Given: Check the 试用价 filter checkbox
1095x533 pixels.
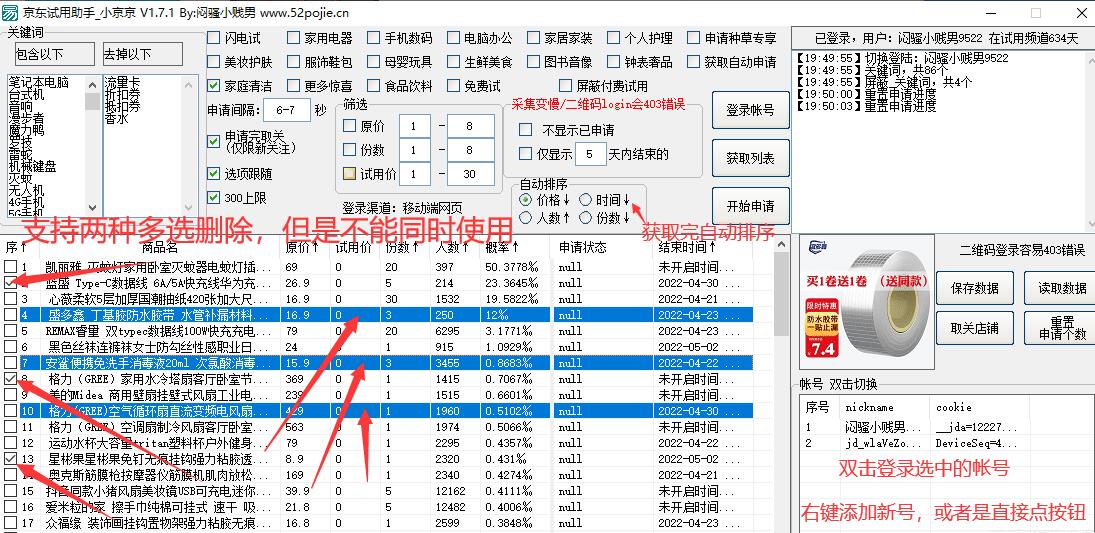Looking at the screenshot, I should tap(350, 174).
